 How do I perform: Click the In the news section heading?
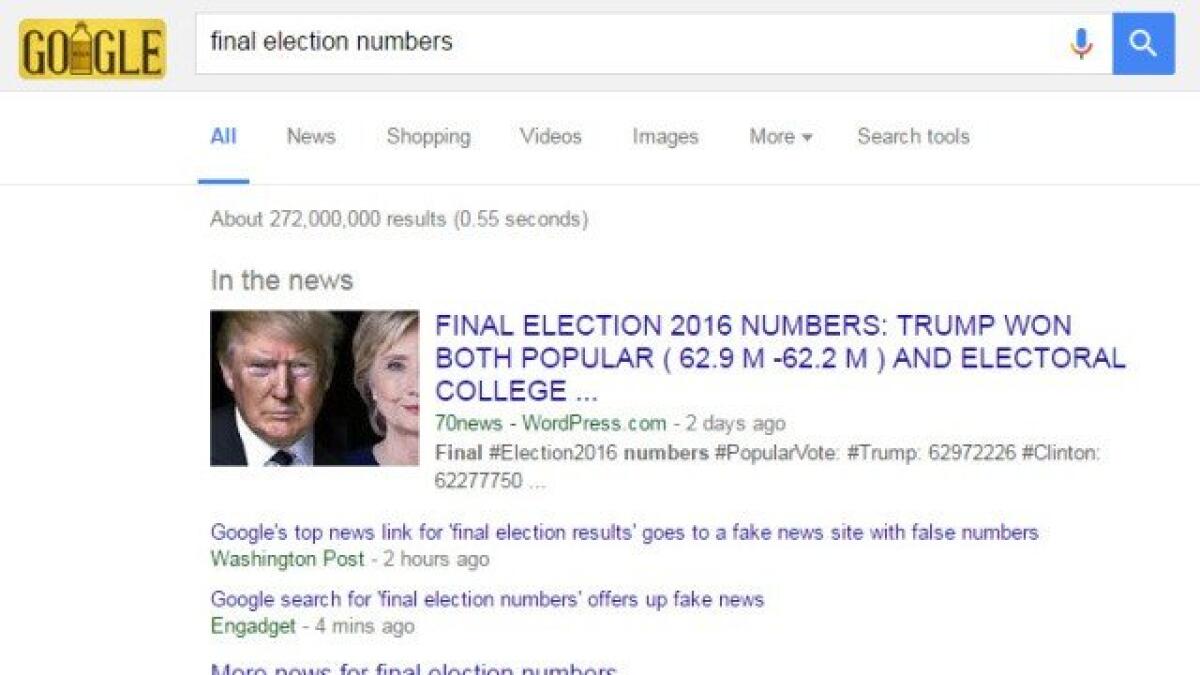point(281,280)
